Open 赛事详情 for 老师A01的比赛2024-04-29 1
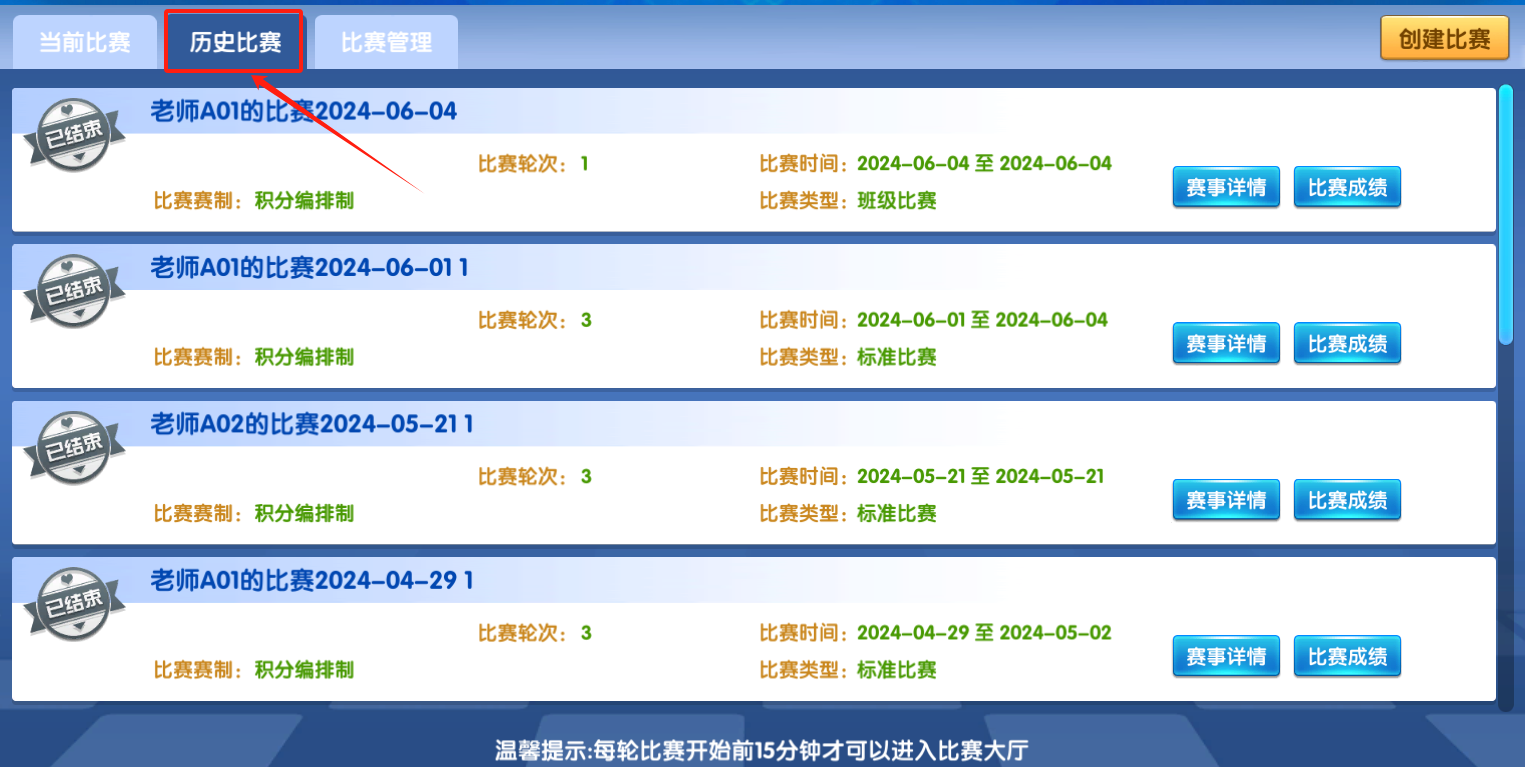The height and width of the screenshot is (767, 1525). (x=1226, y=656)
